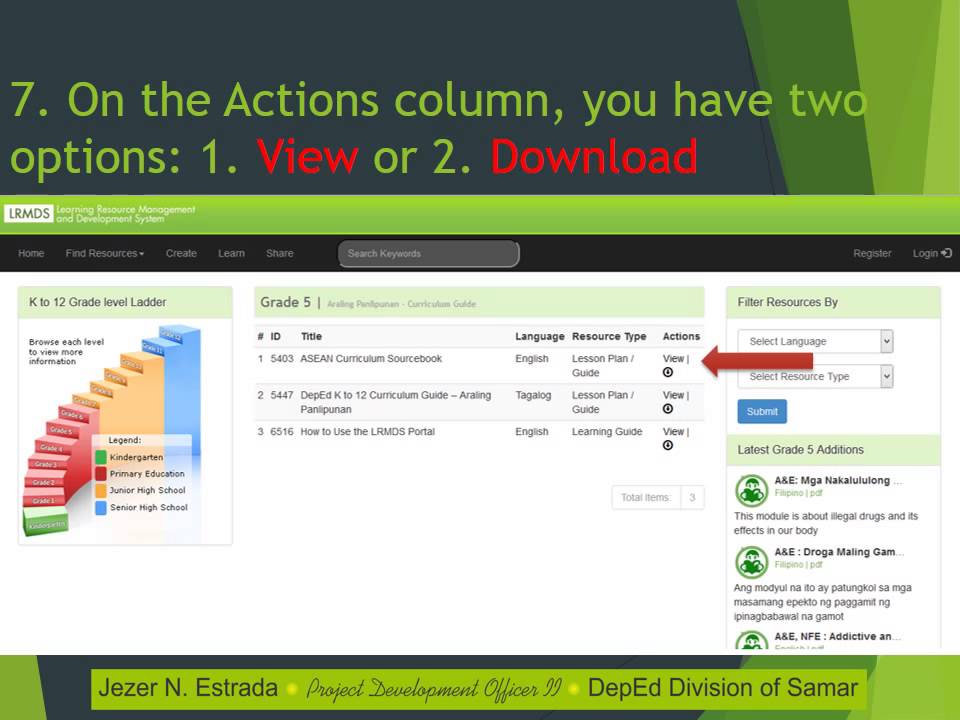This screenshot has height=720, width=960.
Task: Open A&E : Droga Maling Gam resource icon
Action: point(751,562)
